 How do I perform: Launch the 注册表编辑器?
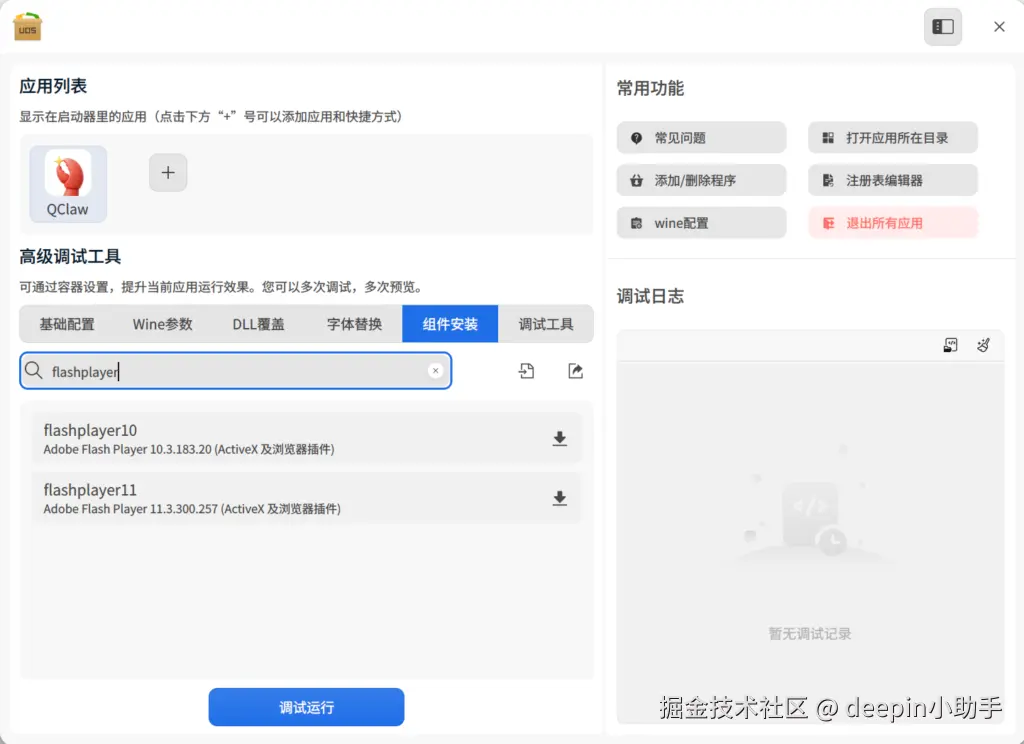click(x=893, y=180)
